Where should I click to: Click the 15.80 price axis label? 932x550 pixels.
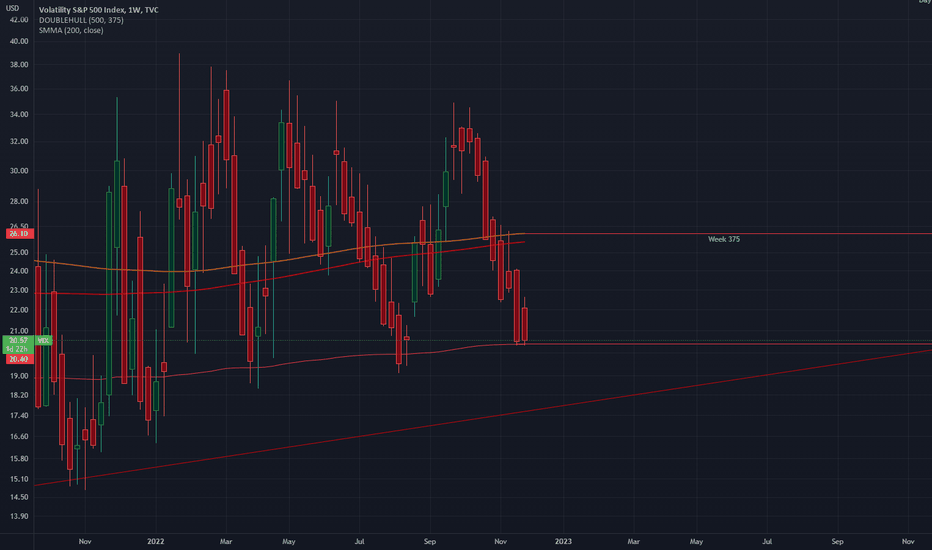[19, 458]
